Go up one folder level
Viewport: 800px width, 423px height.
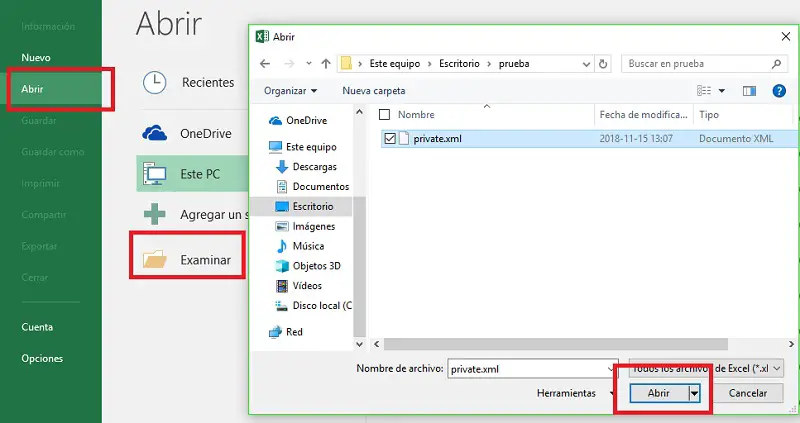click(326, 64)
